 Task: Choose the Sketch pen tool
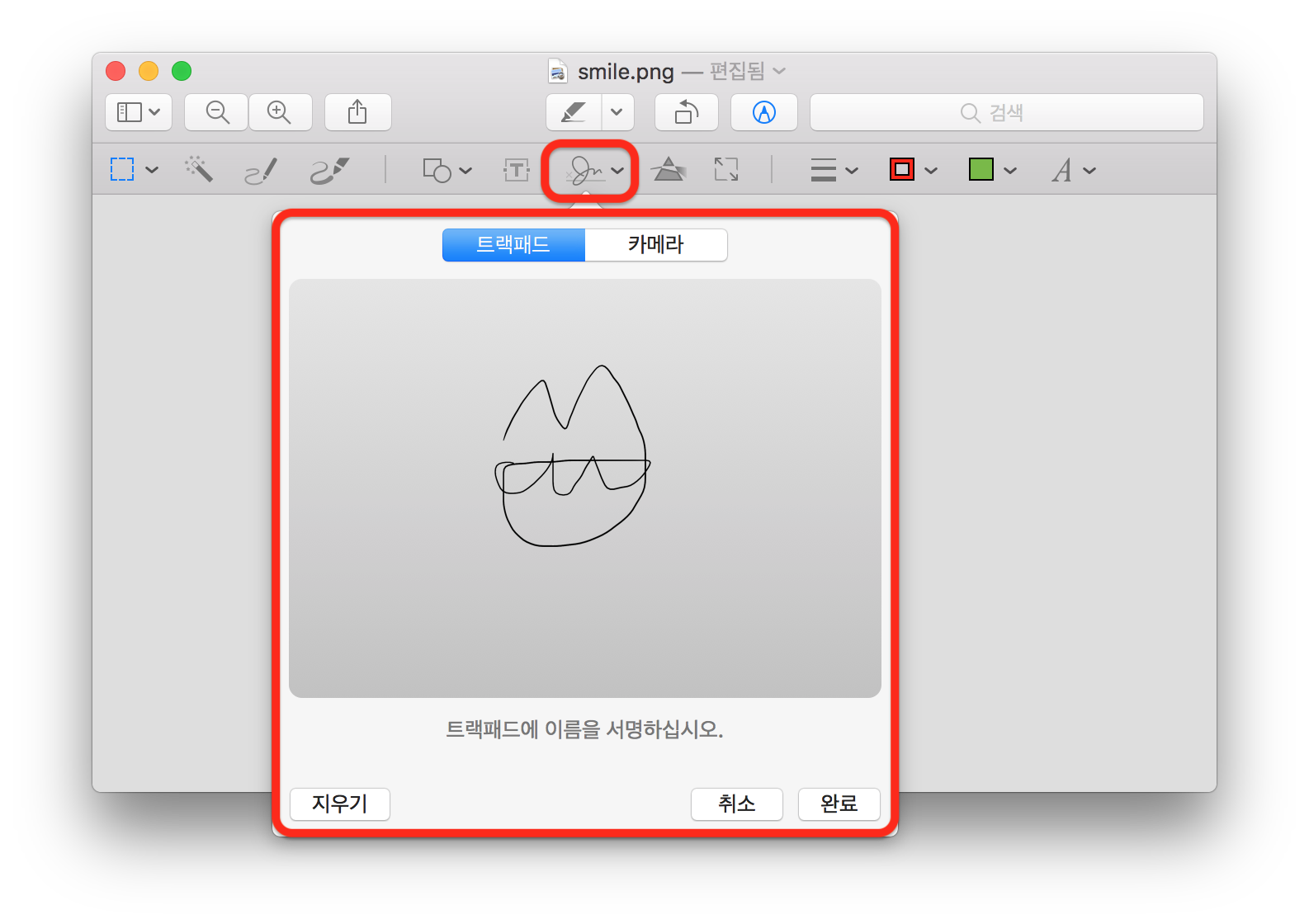tap(261, 171)
